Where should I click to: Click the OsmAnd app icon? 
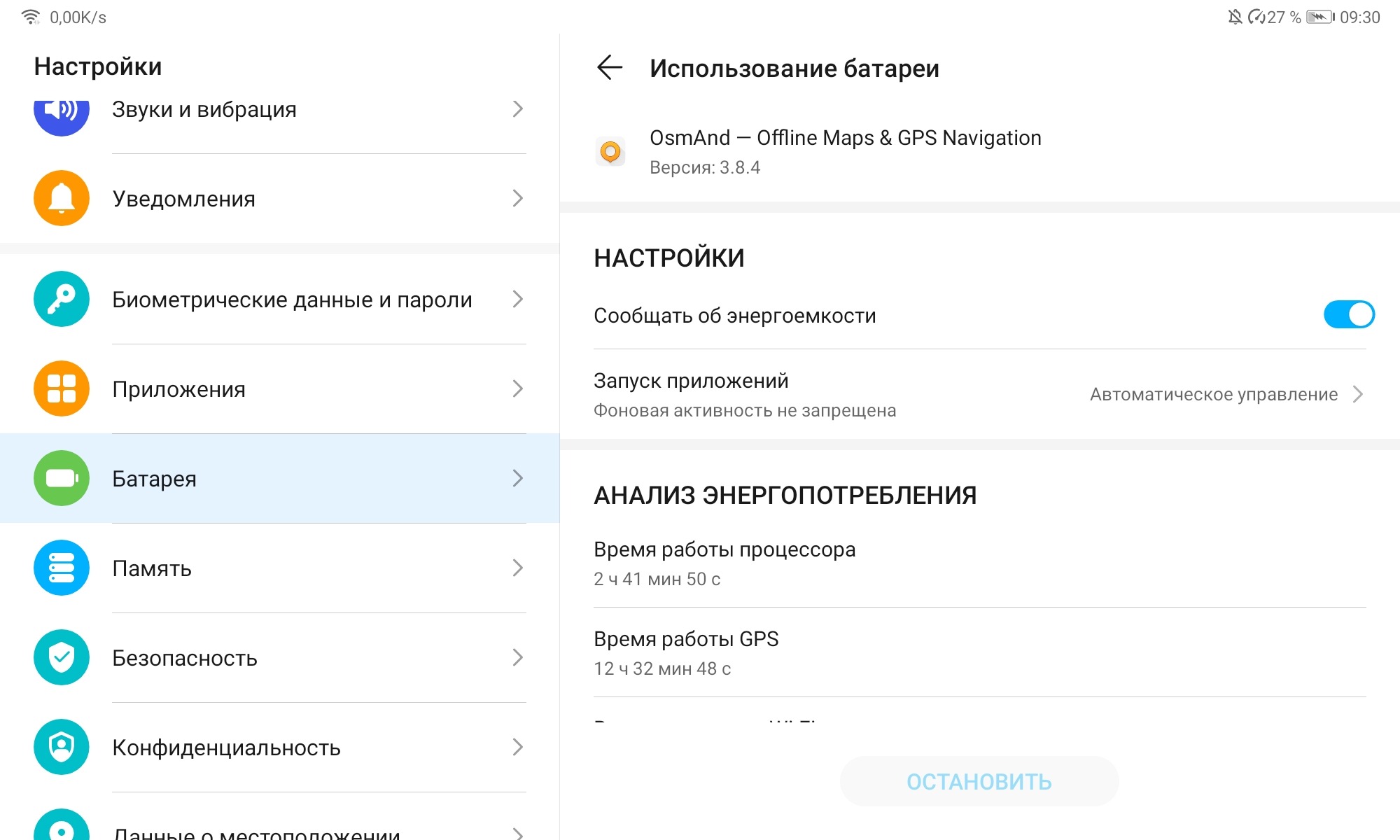pyautogui.click(x=610, y=151)
